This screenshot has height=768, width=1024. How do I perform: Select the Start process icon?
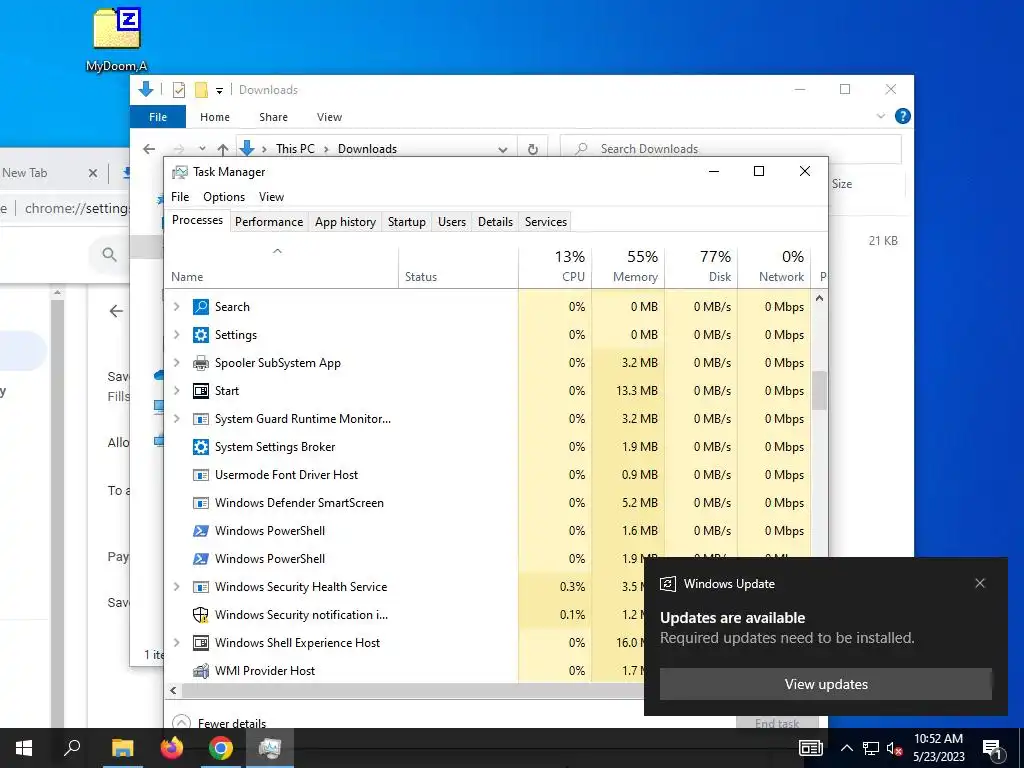click(200, 391)
